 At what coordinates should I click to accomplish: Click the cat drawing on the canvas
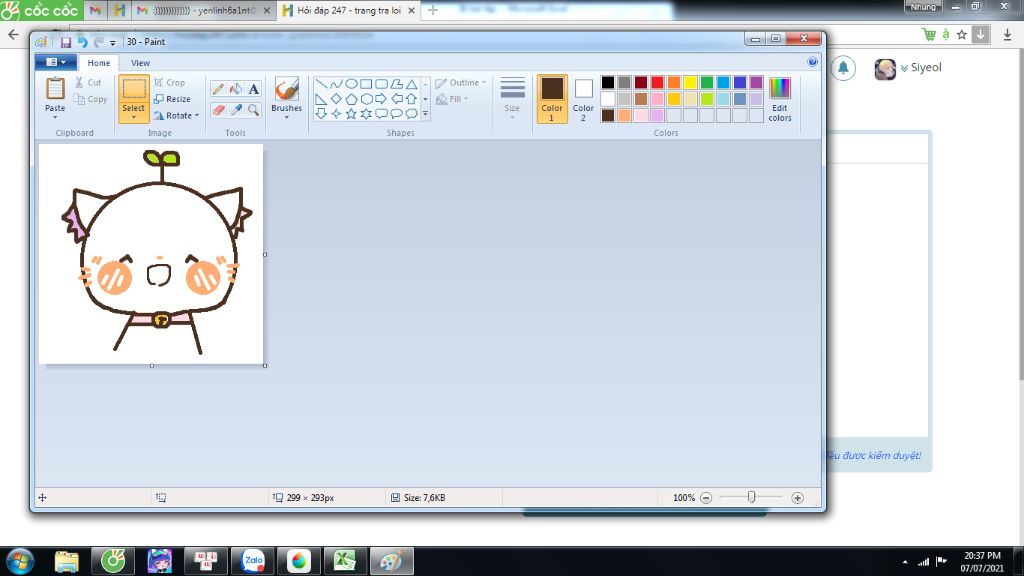(x=159, y=253)
